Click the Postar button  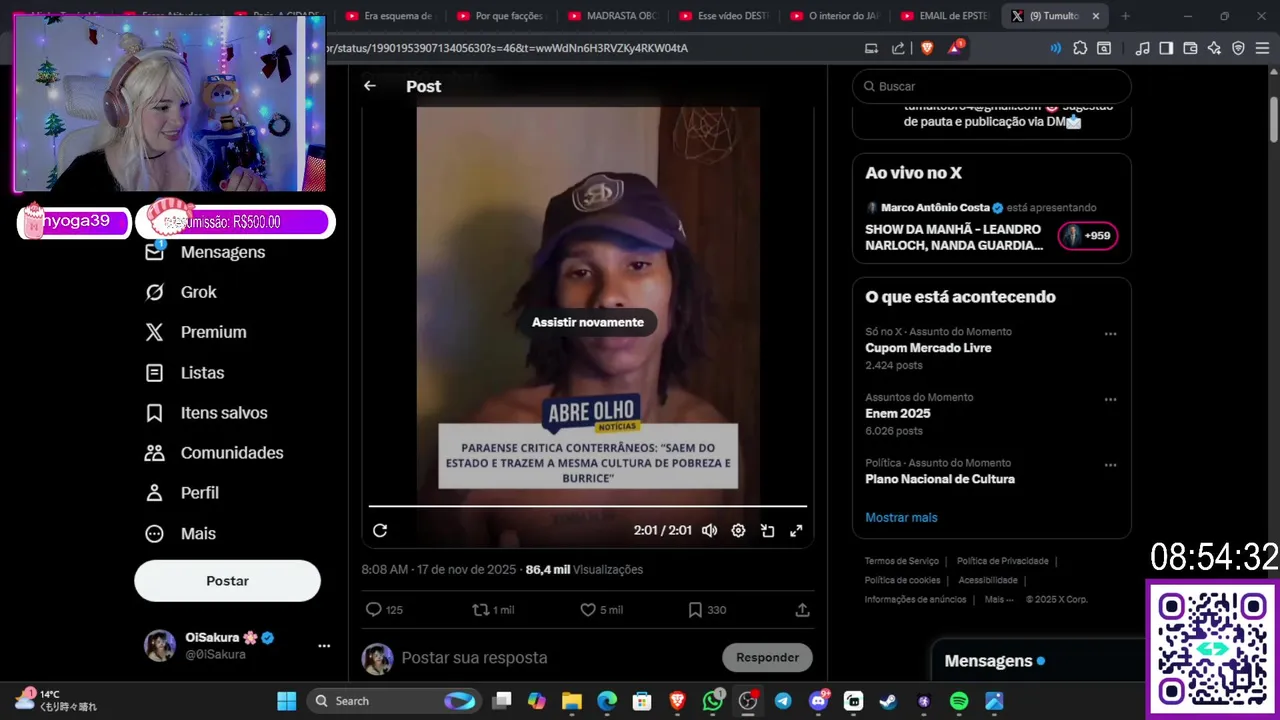pos(227,581)
